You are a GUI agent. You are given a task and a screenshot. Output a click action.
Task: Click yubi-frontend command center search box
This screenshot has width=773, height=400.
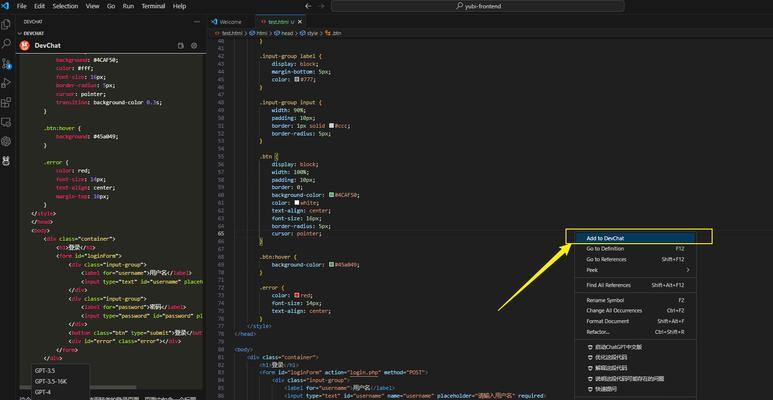click(477, 6)
